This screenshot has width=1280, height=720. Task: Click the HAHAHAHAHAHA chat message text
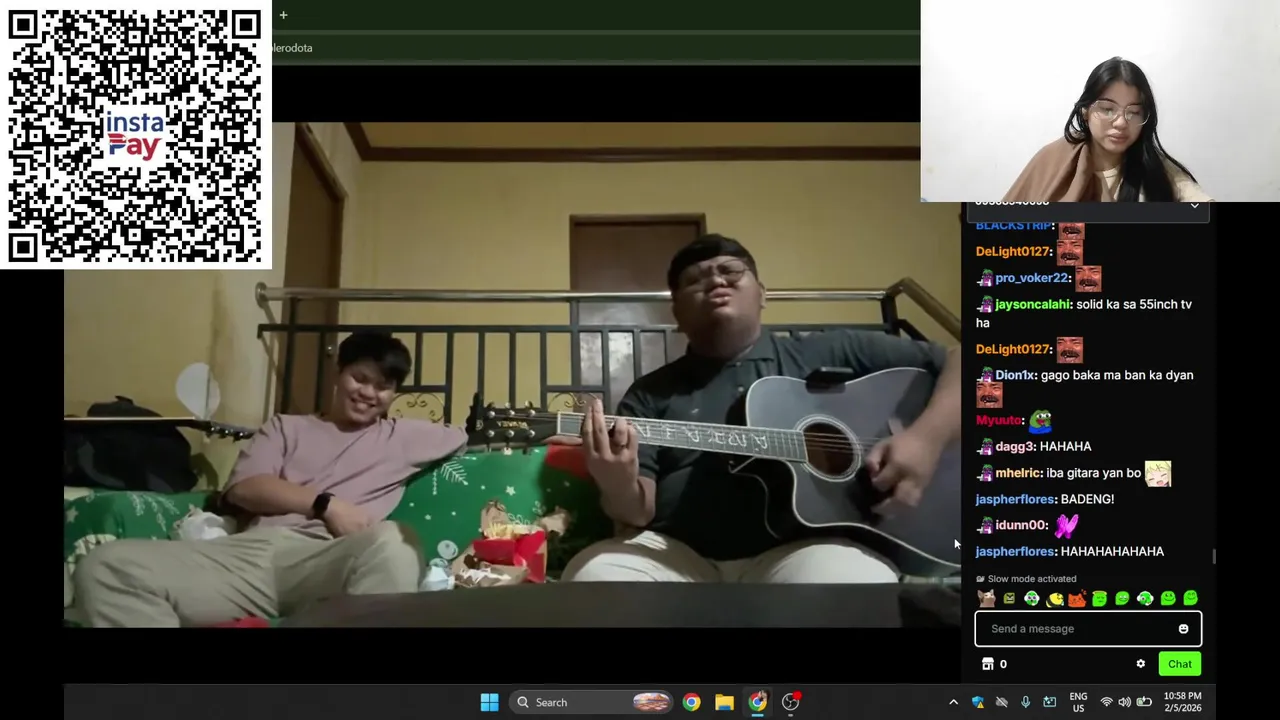1112,551
